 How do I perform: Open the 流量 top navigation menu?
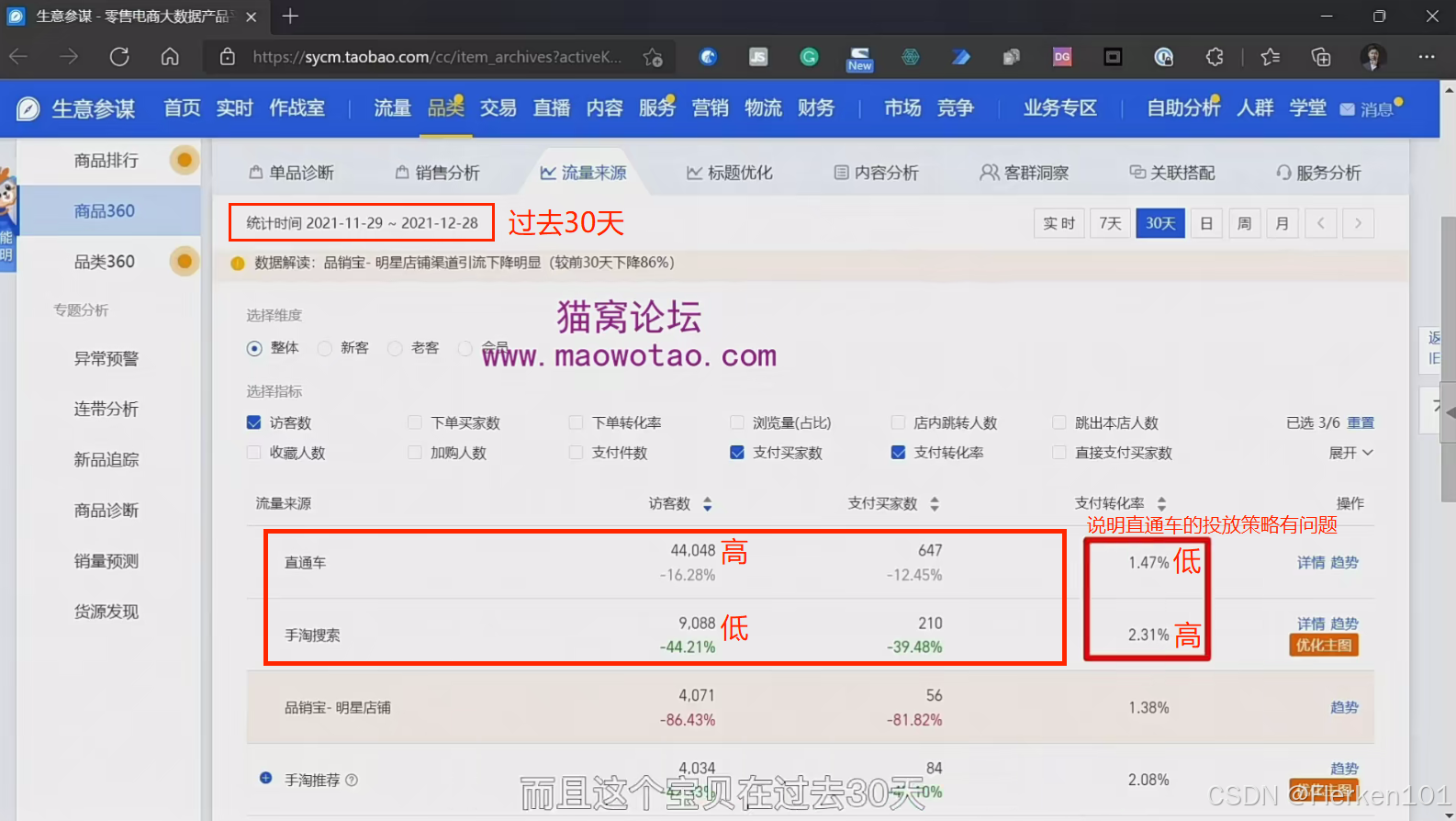tap(392, 108)
